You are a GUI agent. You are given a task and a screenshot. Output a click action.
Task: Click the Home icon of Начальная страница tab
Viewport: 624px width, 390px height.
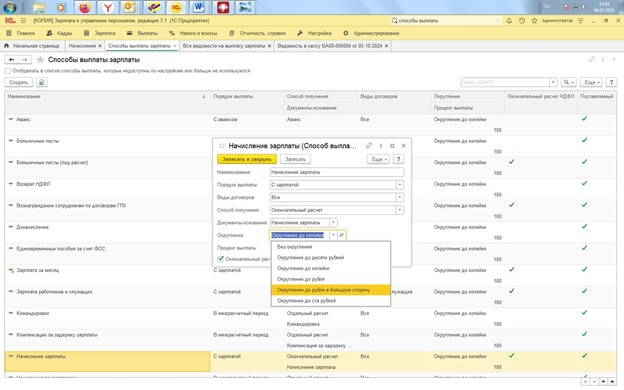(x=6, y=46)
